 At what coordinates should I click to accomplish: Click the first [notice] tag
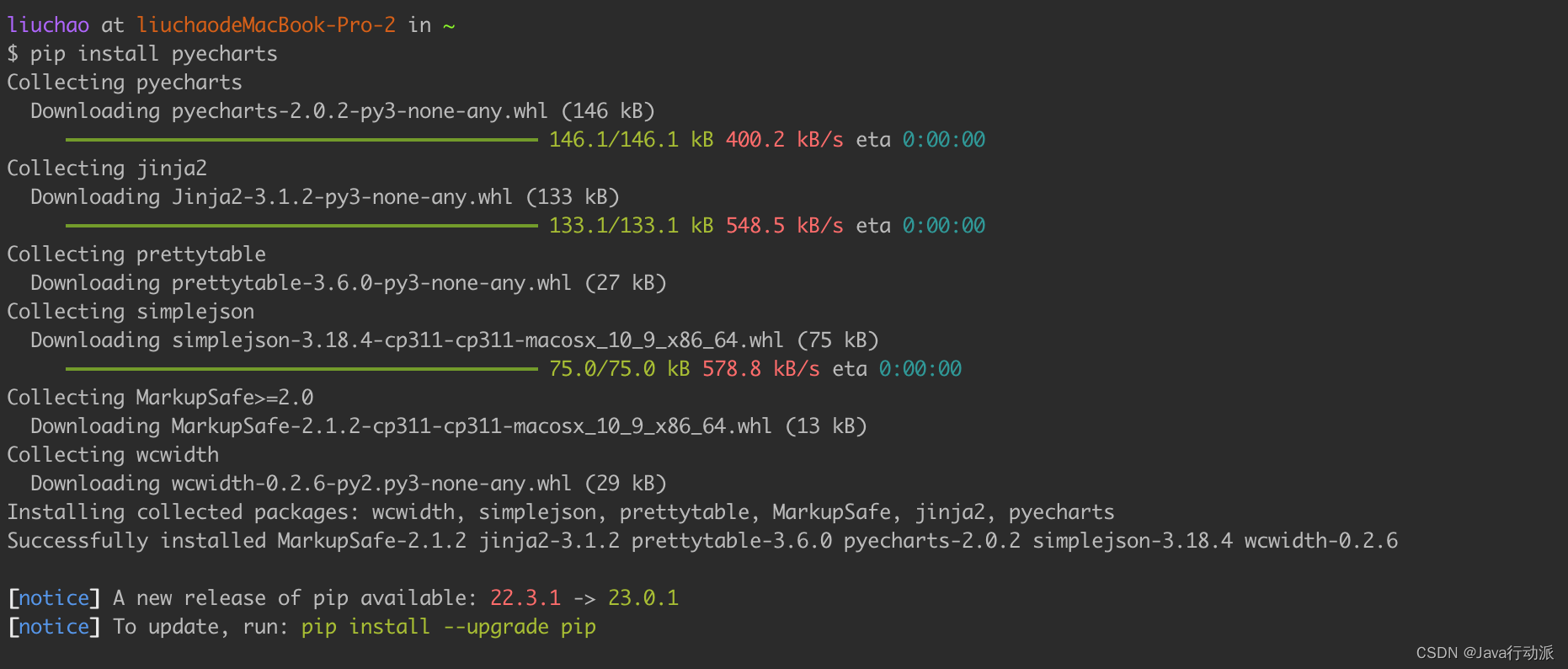point(54,598)
